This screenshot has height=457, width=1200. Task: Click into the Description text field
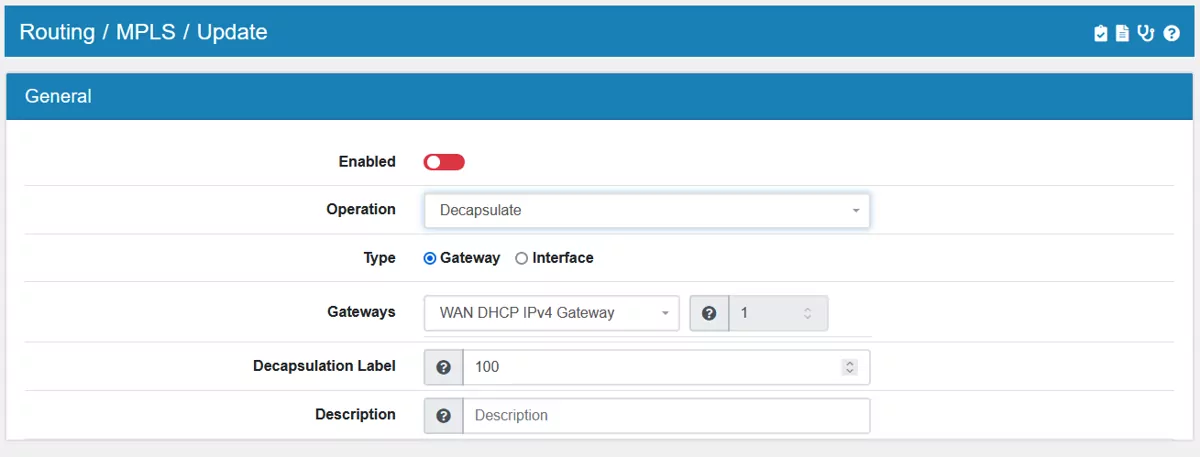(665, 415)
